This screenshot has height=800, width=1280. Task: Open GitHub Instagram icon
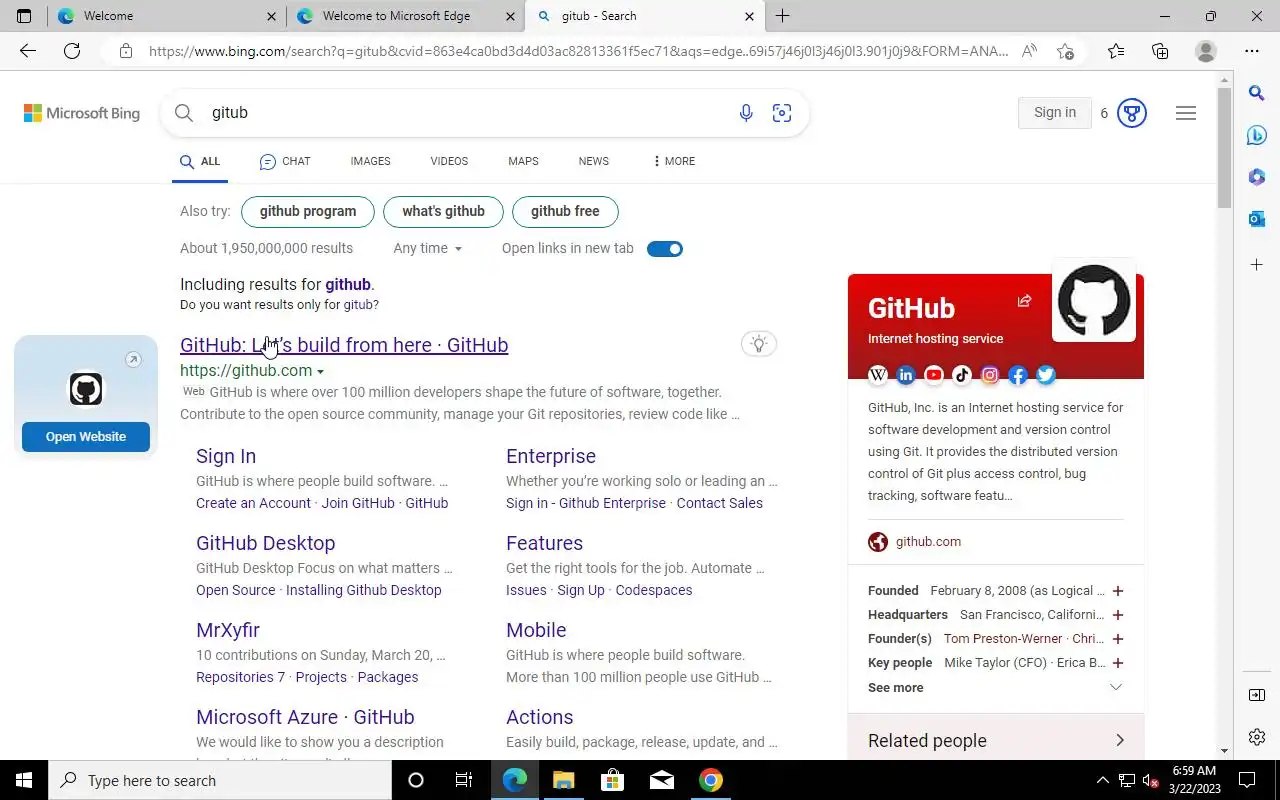(990, 375)
